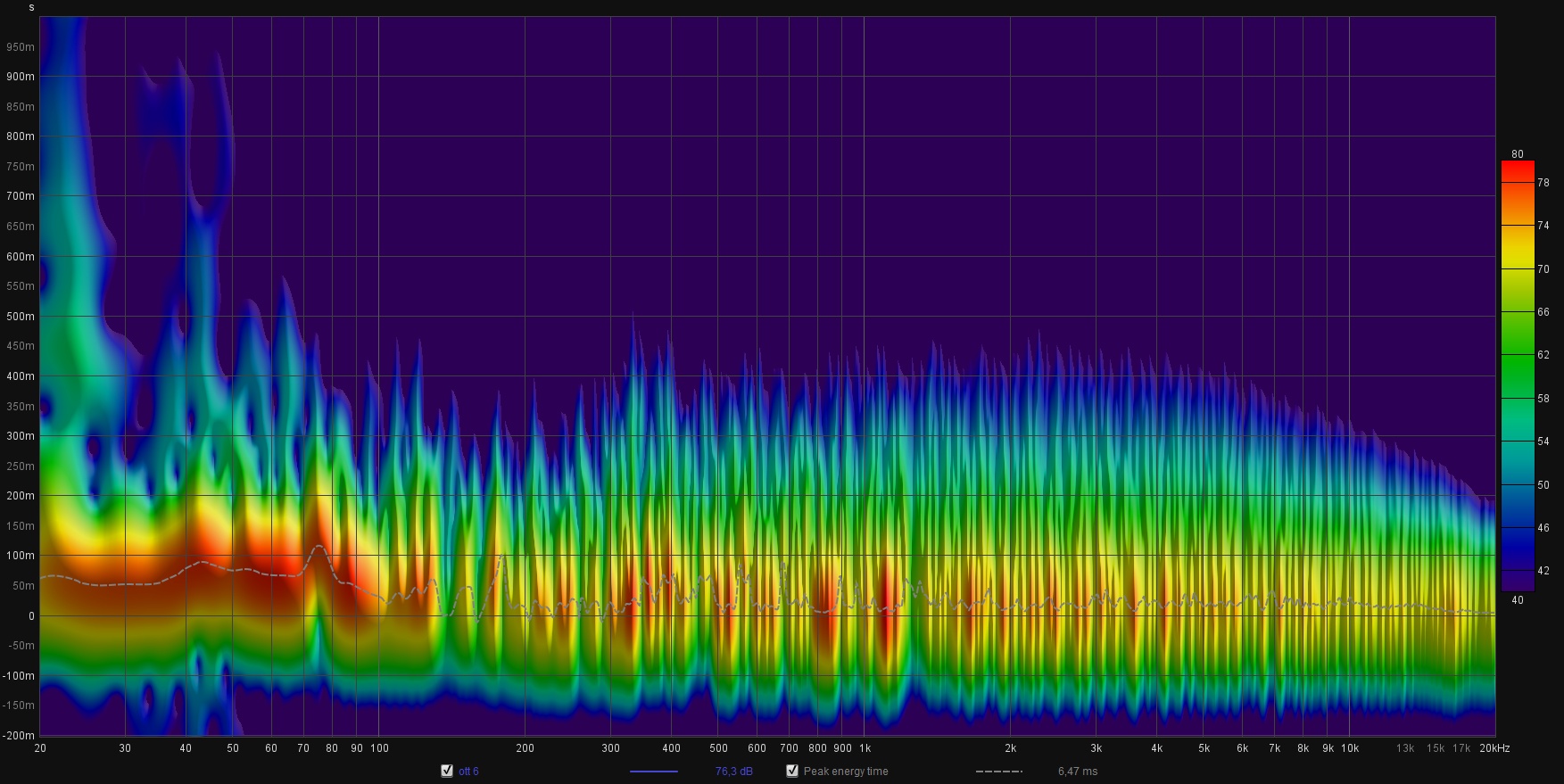Image resolution: width=1564 pixels, height=784 pixels.
Task: Click the '-200m' time axis label
Action: 19,736
